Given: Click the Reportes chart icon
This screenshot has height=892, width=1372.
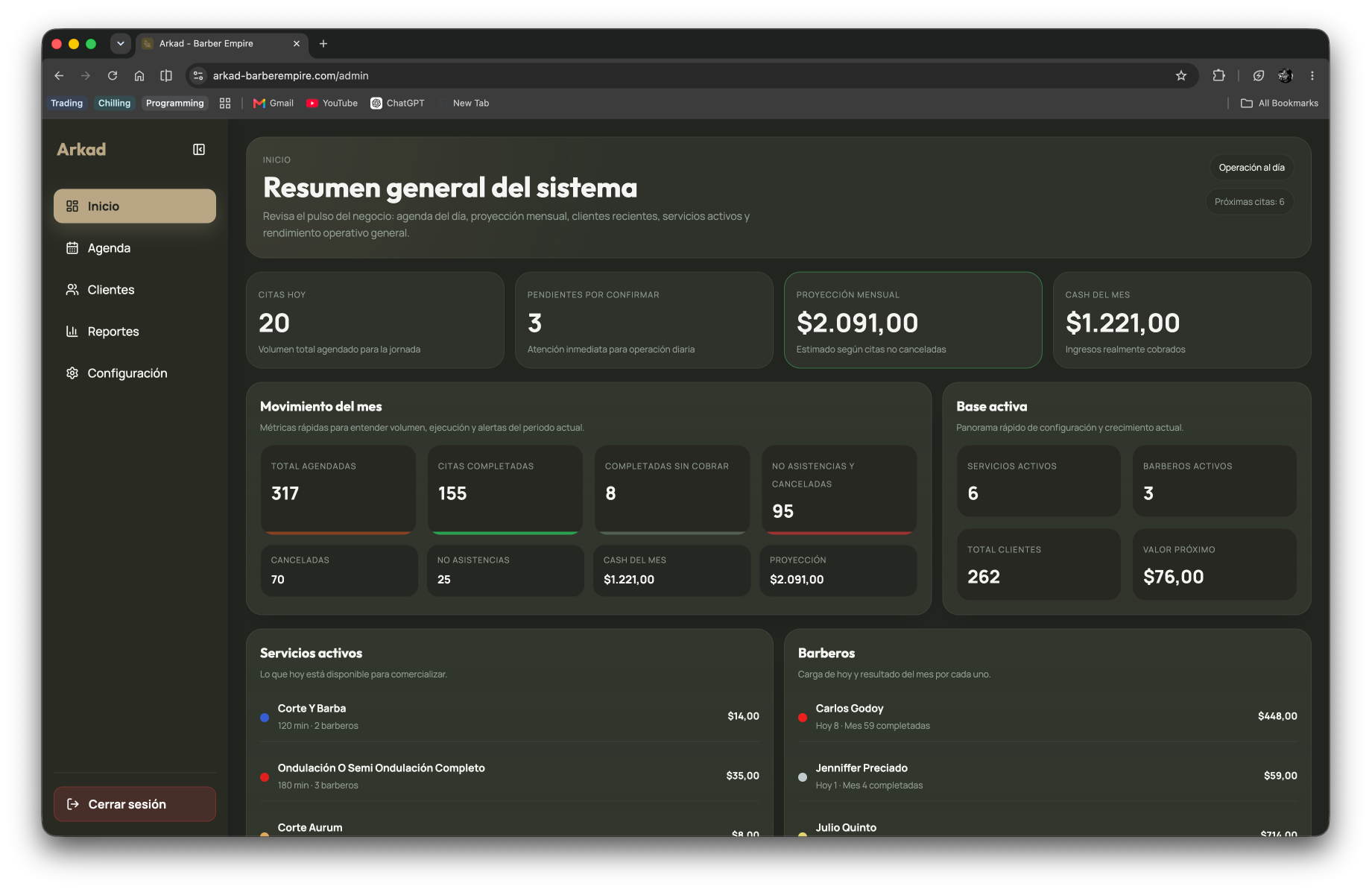Looking at the screenshot, I should [72, 332].
